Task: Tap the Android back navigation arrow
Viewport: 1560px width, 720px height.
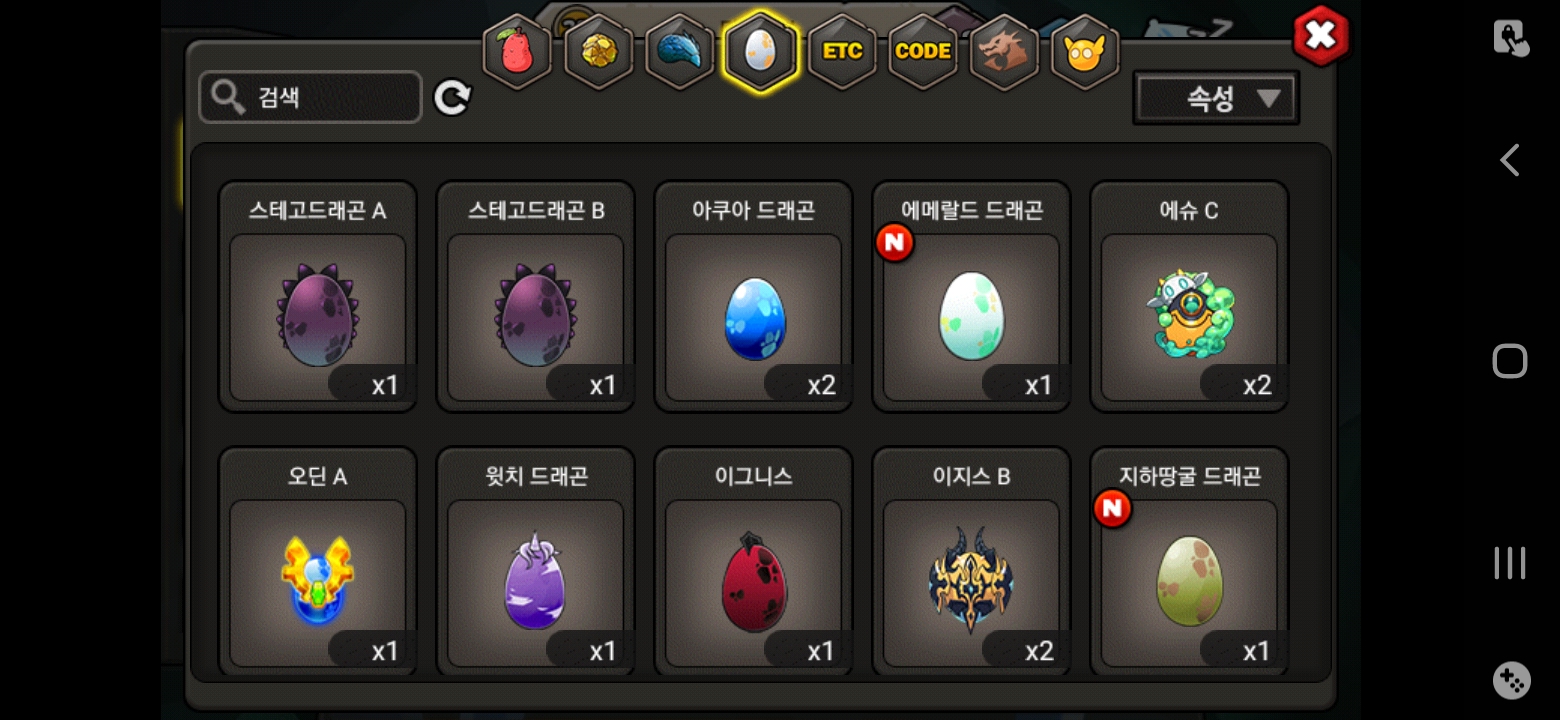Action: click(1510, 160)
